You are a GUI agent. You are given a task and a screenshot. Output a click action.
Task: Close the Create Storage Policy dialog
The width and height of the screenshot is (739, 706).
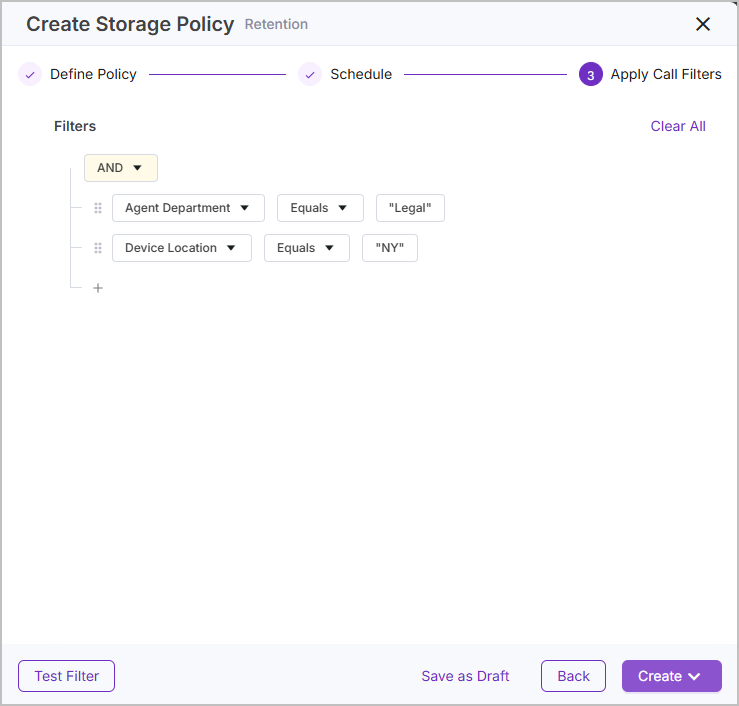click(702, 24)
